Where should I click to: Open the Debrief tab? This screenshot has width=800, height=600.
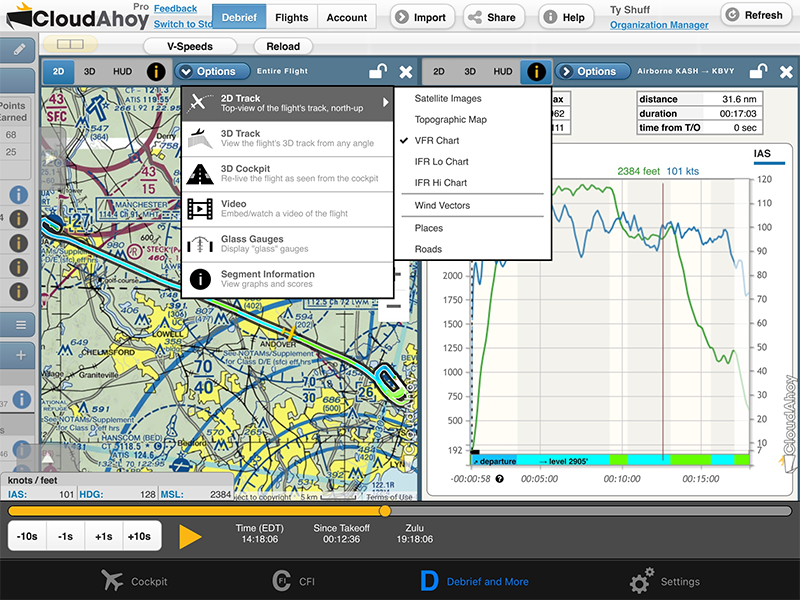pyautogui.click(x=239, y=17)
